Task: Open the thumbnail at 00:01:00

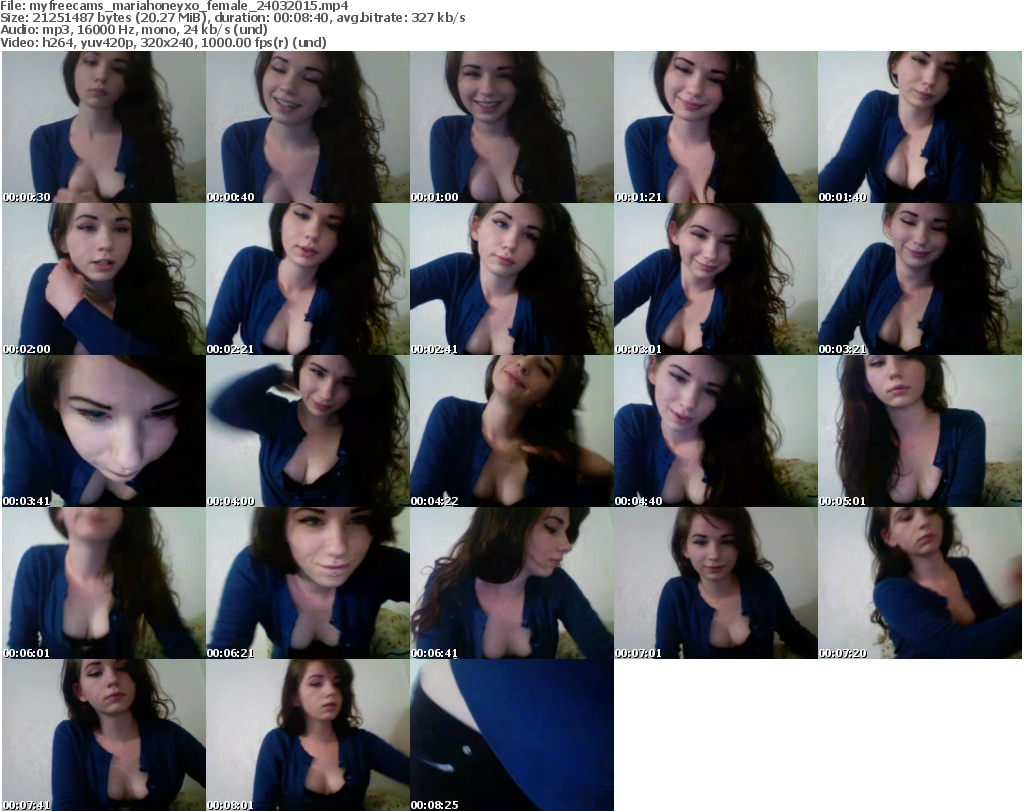Action: [511, 127]
